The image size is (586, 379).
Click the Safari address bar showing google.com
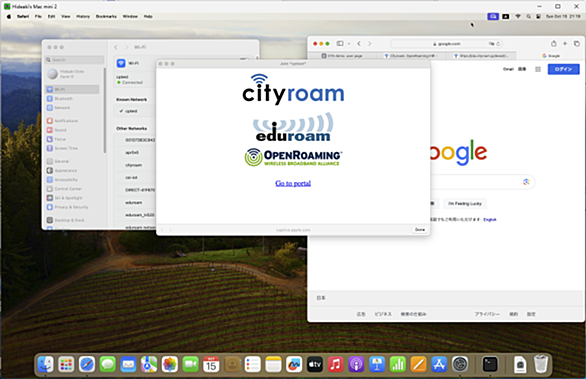pyautogui.click(x=447, y=44)
